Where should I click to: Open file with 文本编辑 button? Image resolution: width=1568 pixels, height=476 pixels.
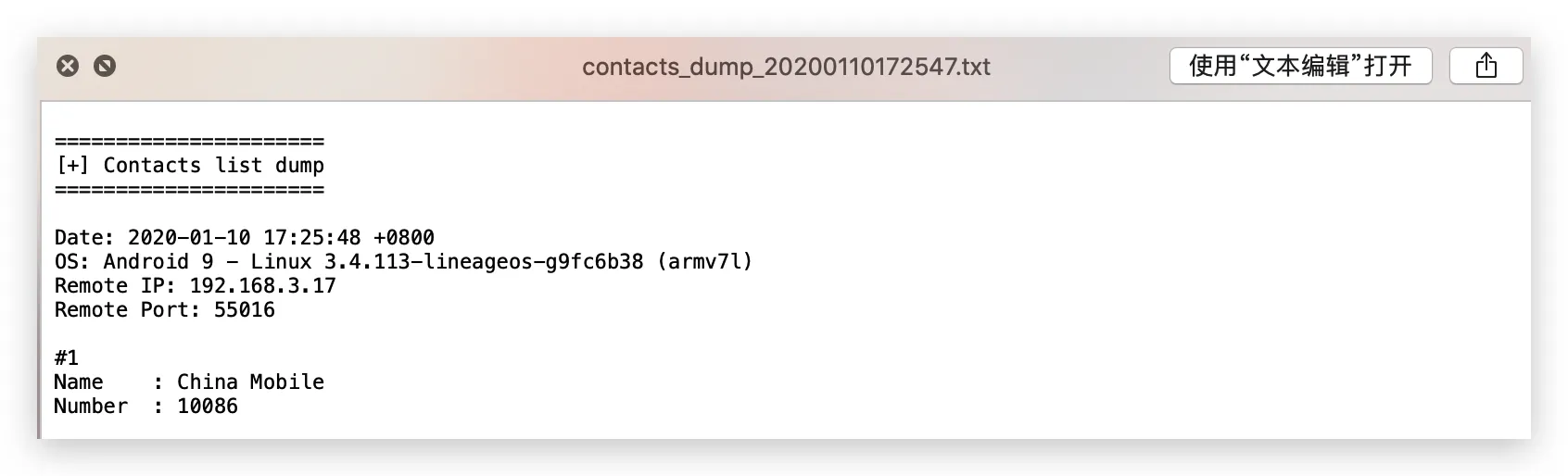point(1300,66)
